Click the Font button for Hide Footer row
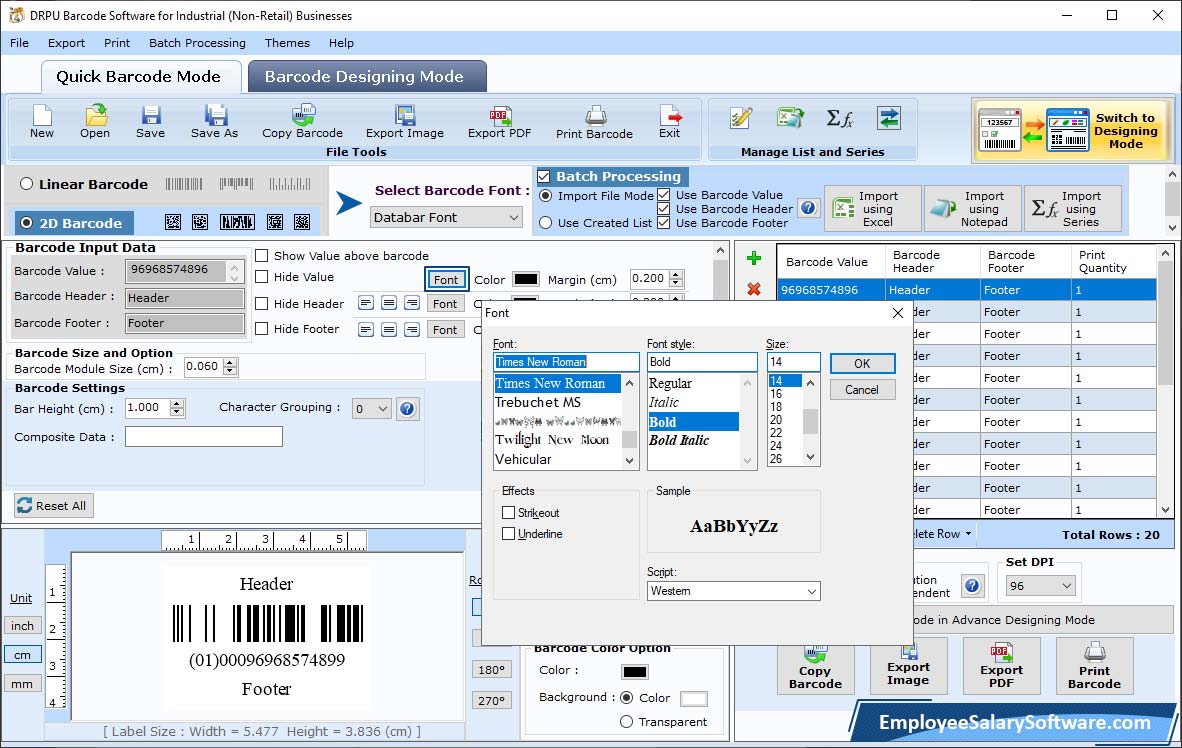 tap(445, 330)
